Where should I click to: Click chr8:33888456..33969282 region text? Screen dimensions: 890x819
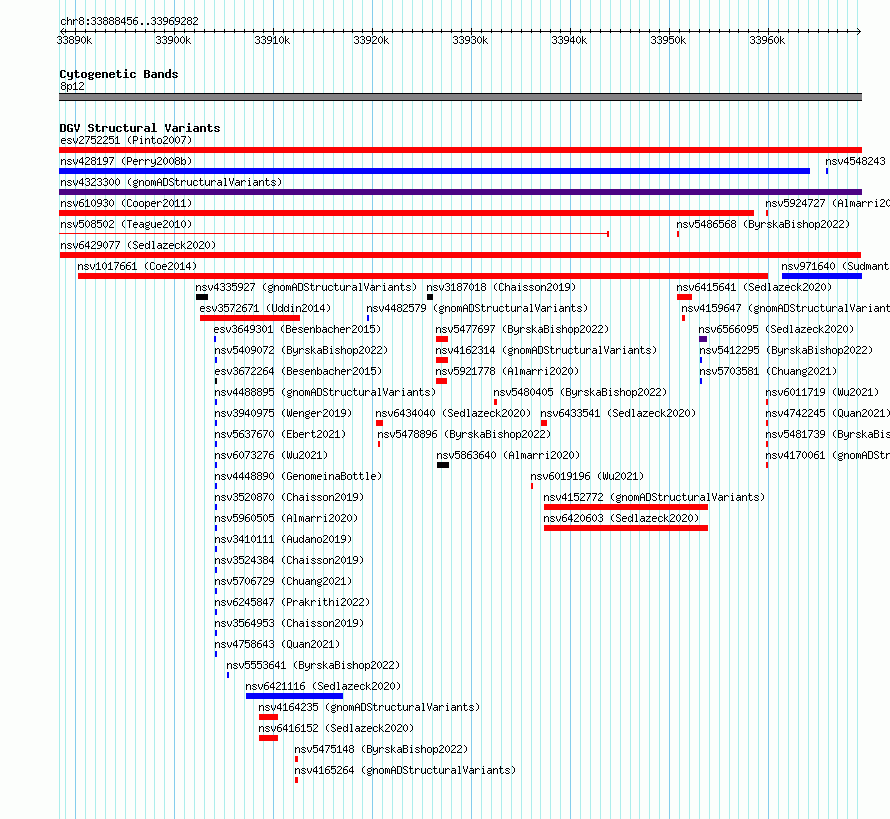pos(129,22)
